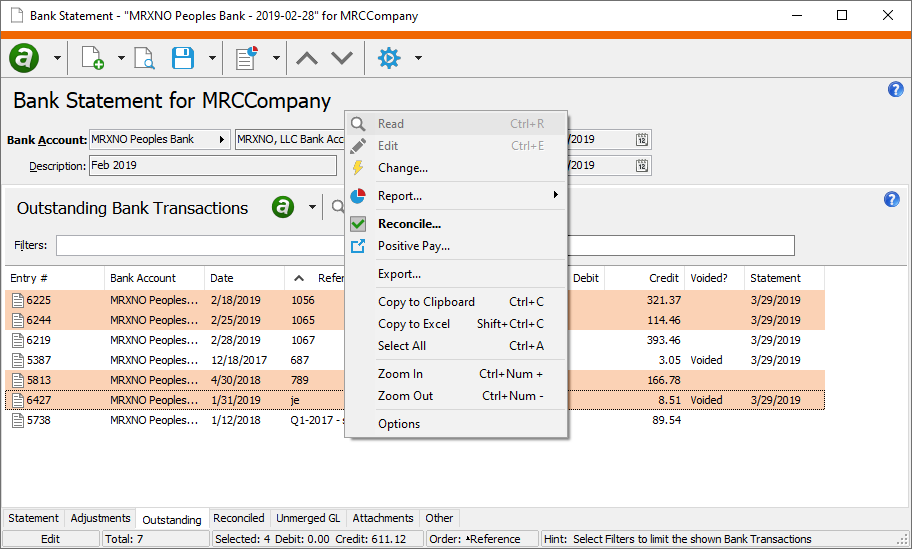This screenshot has width=912, height=549.
Task: Open the calendar picker on the date field
Action: [642, 140]
